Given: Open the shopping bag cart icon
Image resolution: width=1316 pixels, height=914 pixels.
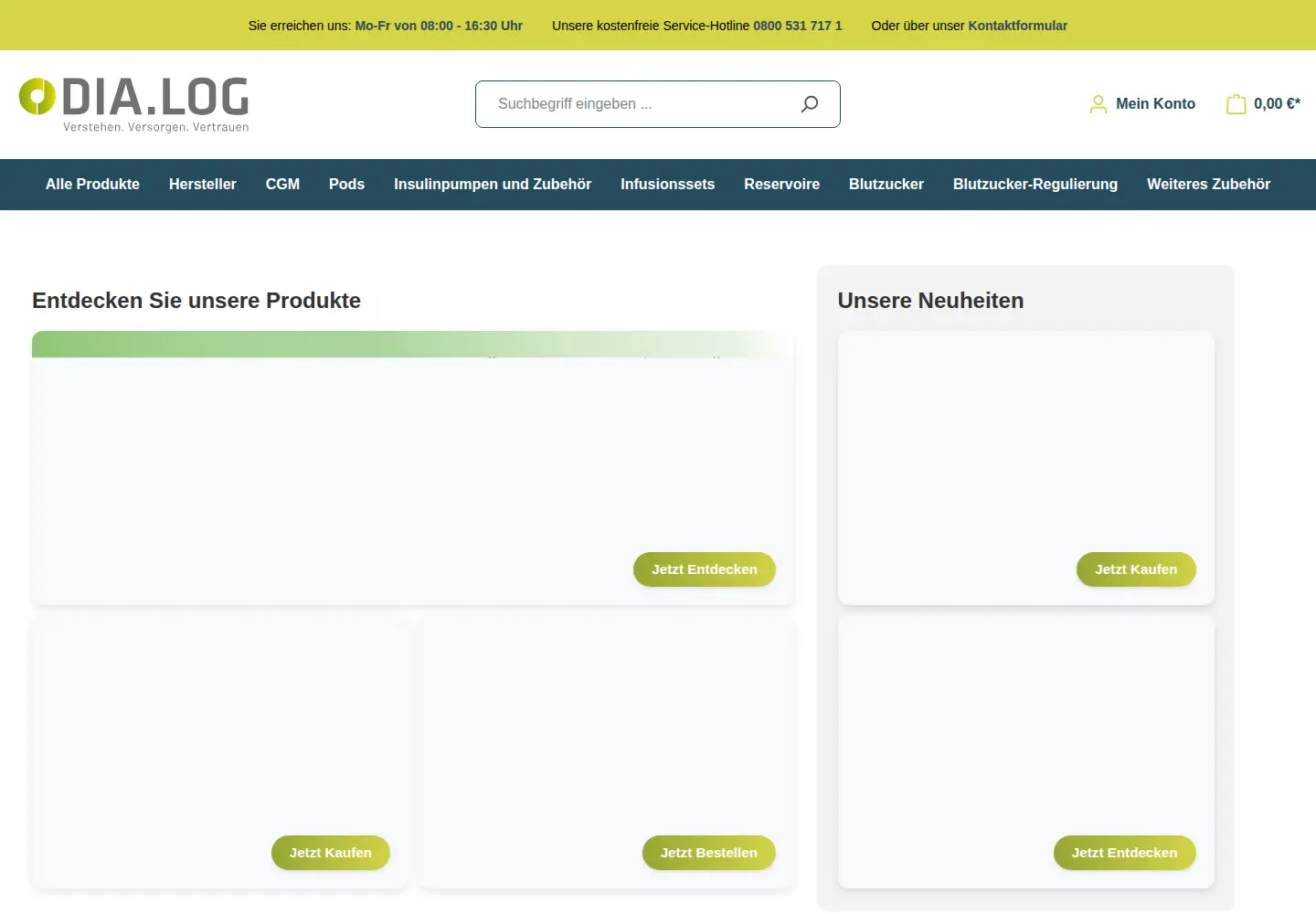Looking at the screenshot, I should pyautogui.click(x=1236, y=104).
